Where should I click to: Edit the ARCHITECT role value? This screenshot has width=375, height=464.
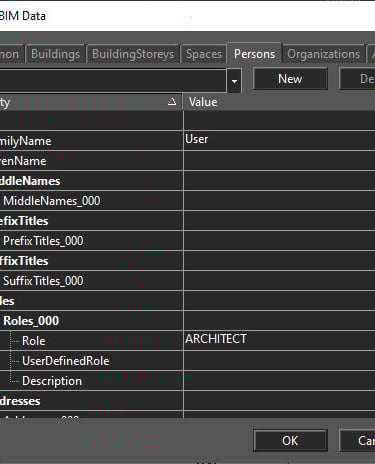click(279, 341)
